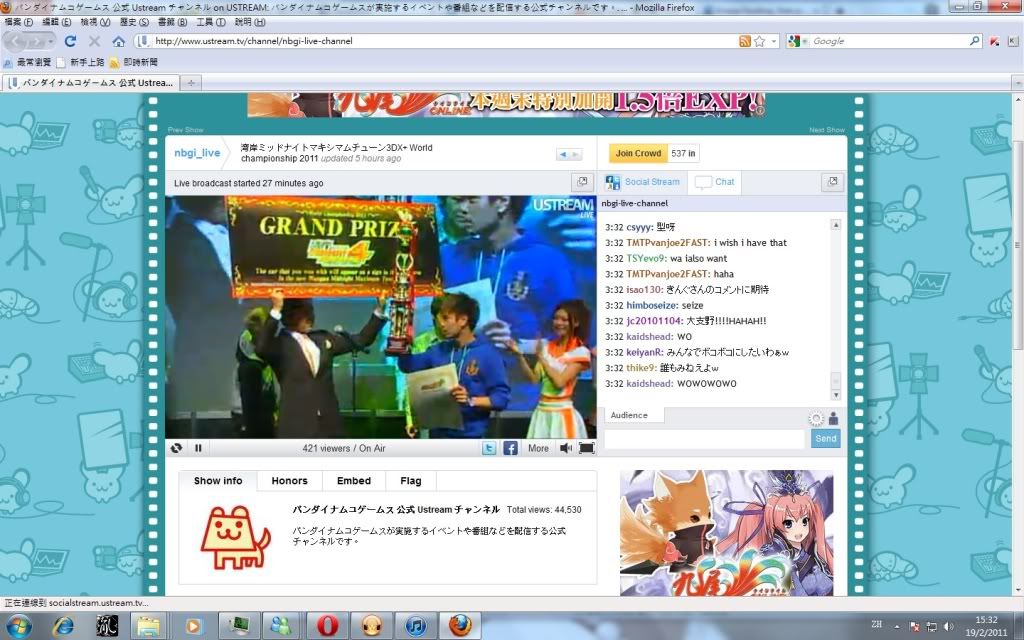
Task: Reload the page with the refresh icon
Action: click(70, 41)
